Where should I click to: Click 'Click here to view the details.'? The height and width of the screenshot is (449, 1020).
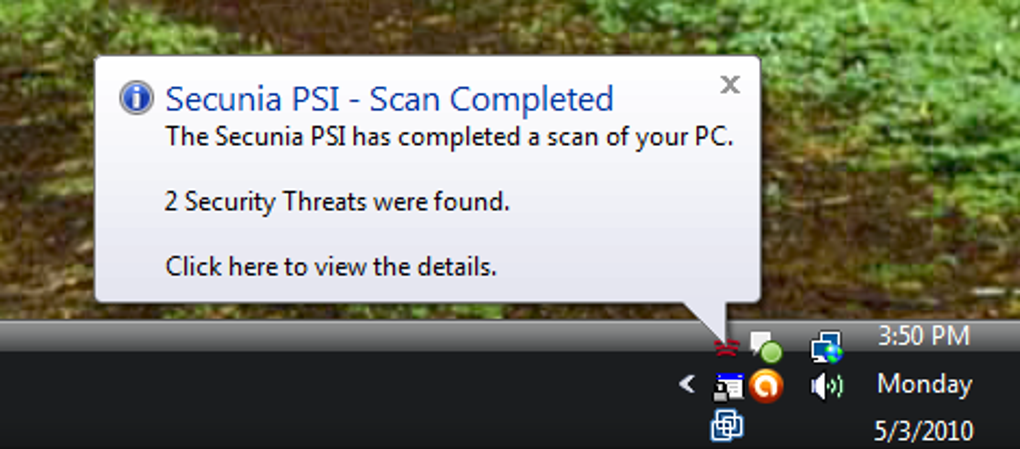(x=330, y=265)
